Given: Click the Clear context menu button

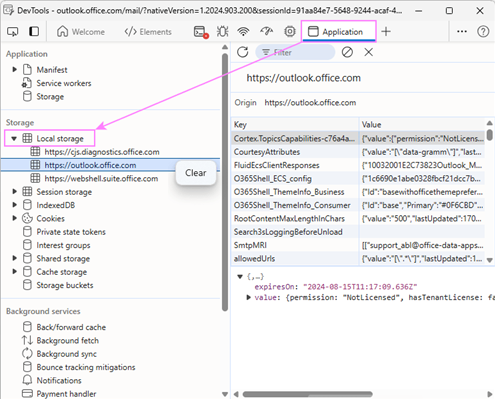Looking at the screenshot, I should 196,173.
